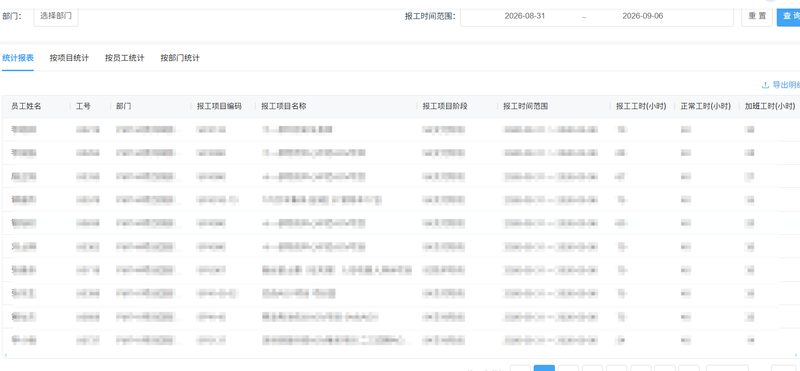
Task: Click the highlighted current page button
Action: coord(544,368)
